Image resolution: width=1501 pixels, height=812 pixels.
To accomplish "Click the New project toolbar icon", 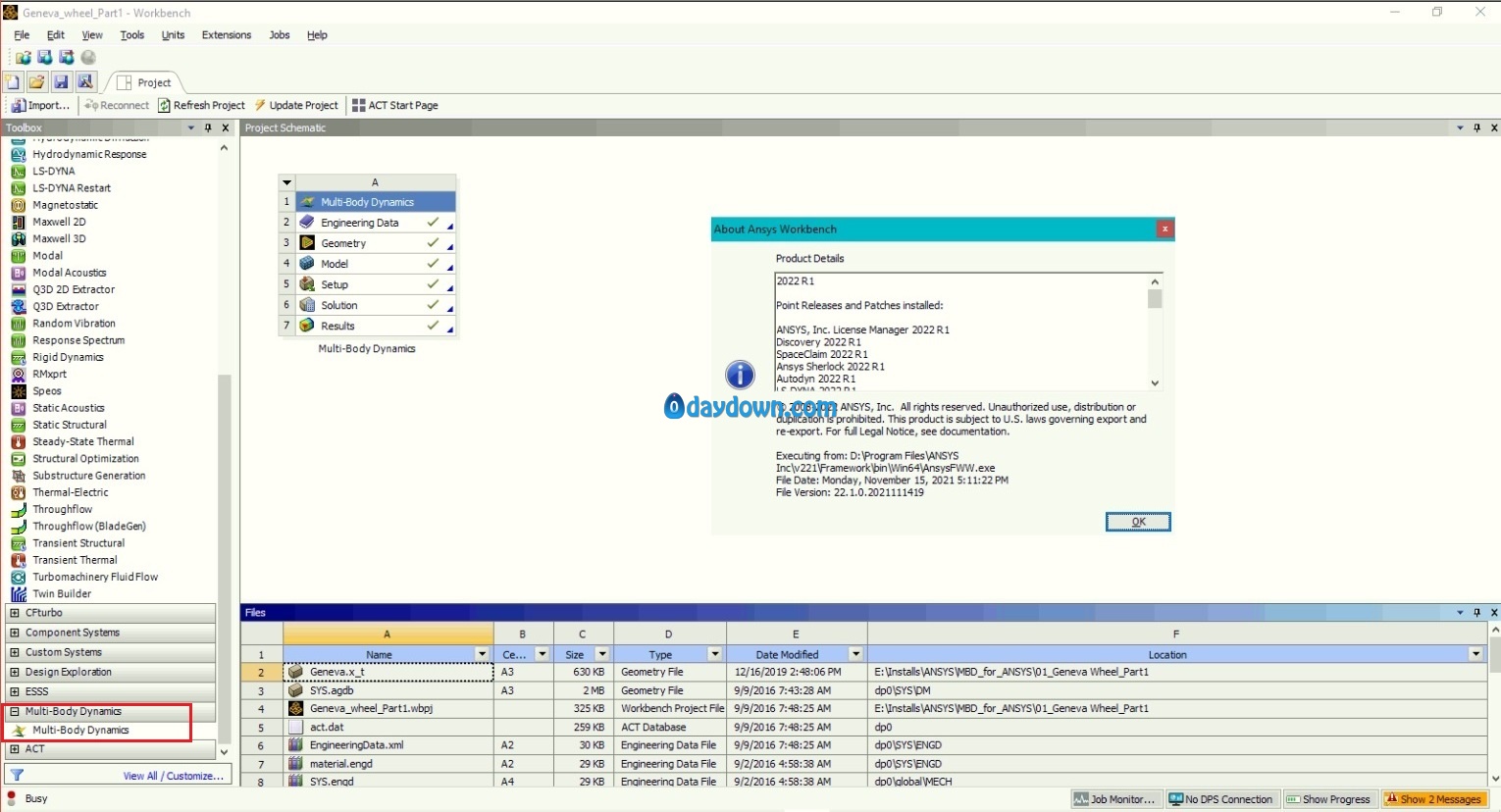I will 13,82.
